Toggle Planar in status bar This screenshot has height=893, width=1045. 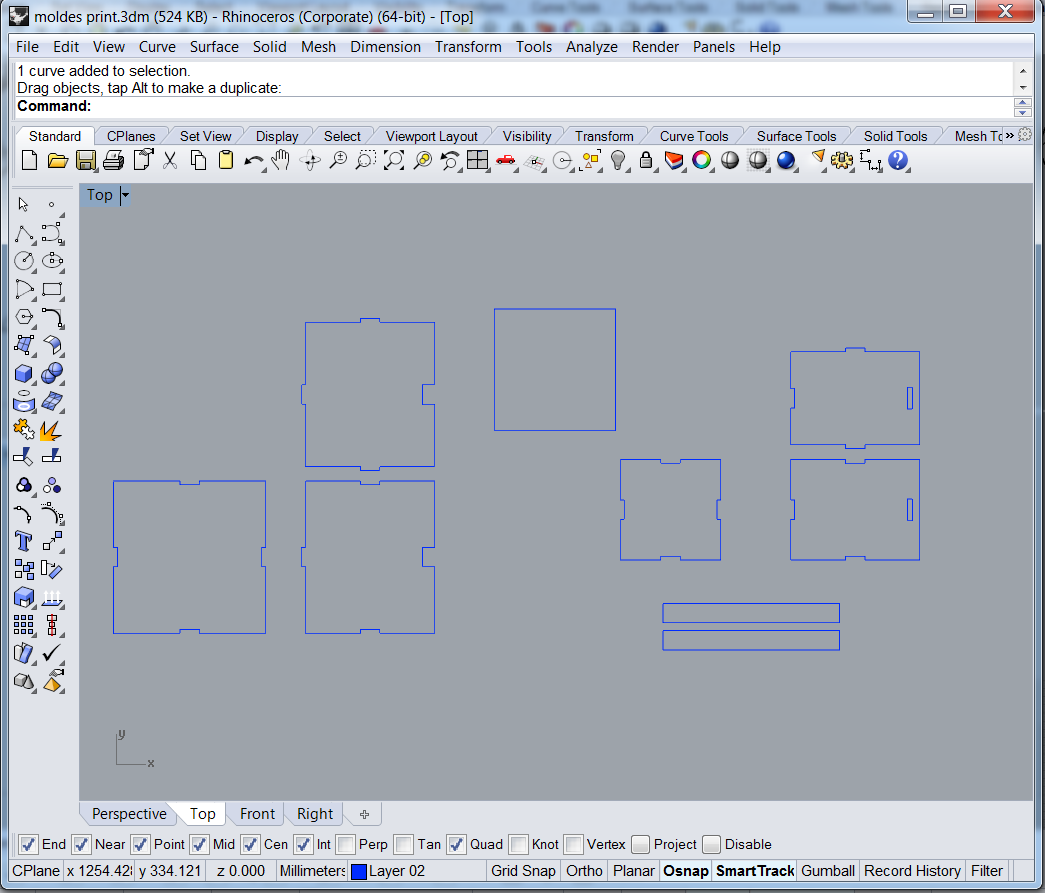pyautogui.click(x=634, y=871)
